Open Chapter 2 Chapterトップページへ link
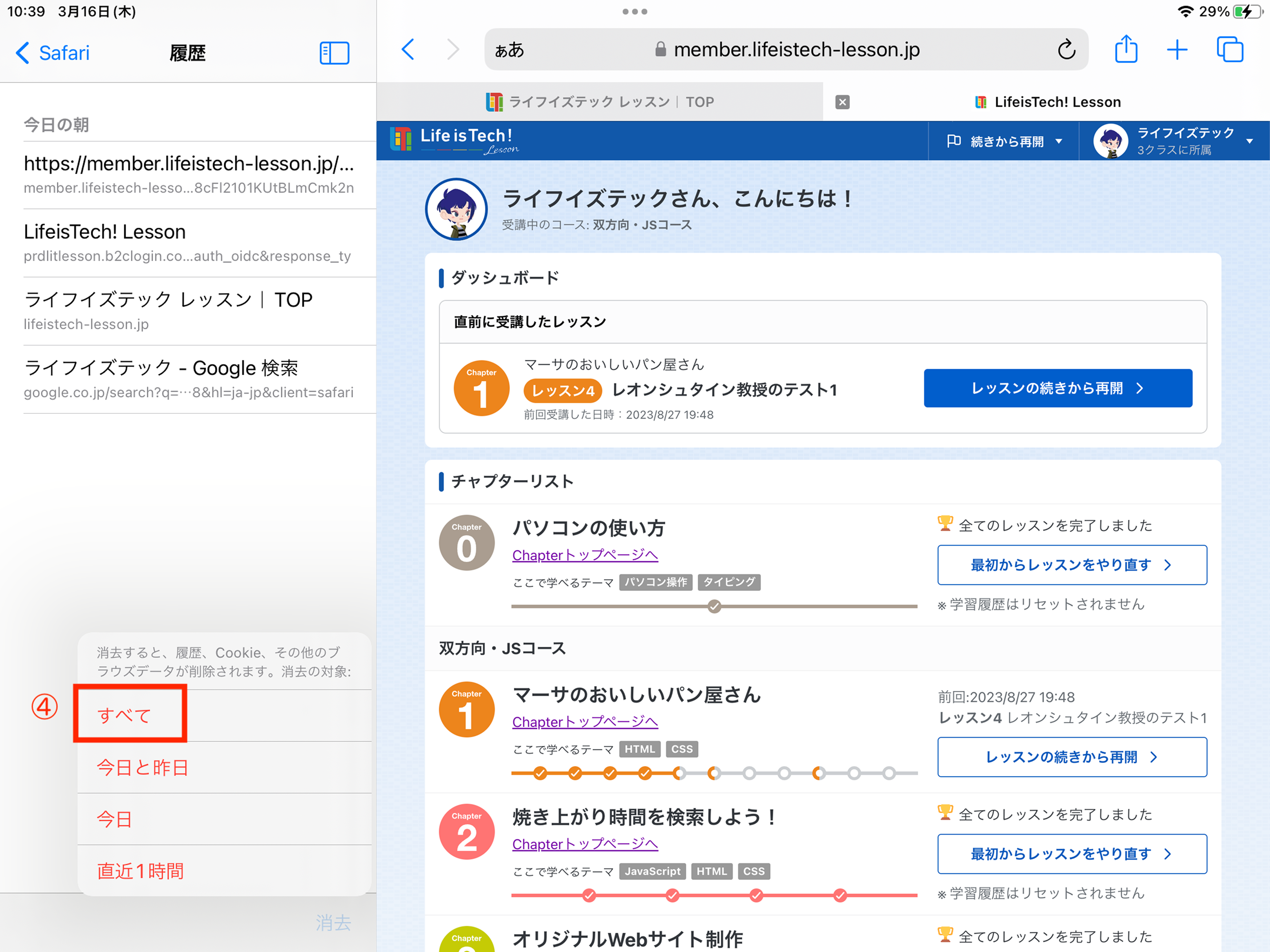This screenshot has height=952, width=1270. point(585,843)
